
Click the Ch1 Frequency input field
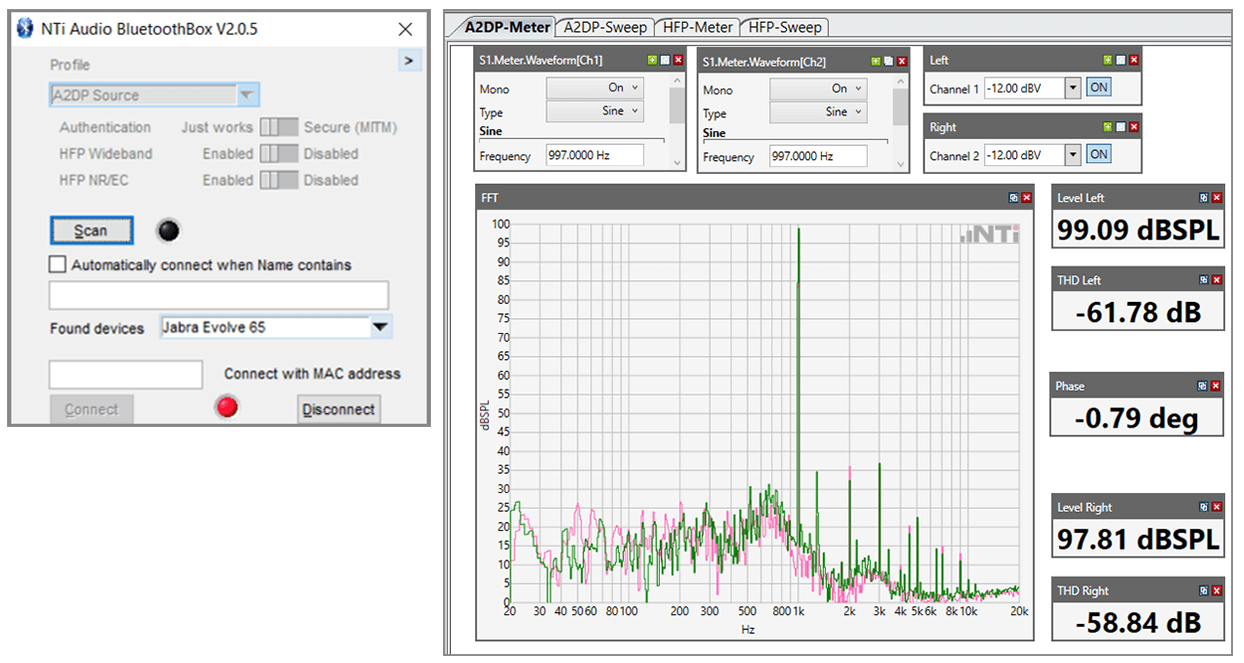pos(594,156)
